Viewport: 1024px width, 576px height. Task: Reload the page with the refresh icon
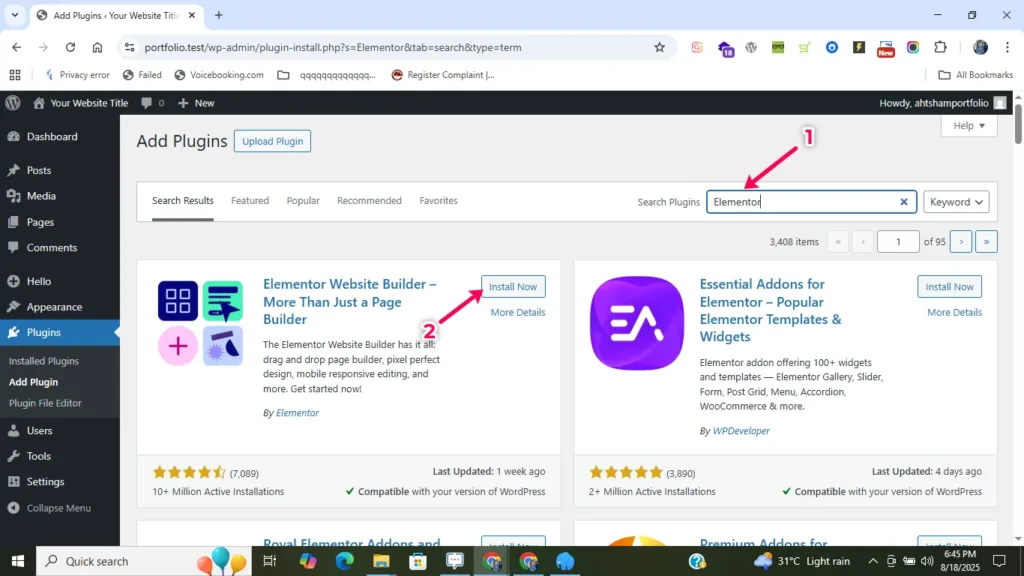(x=70, y=47)
